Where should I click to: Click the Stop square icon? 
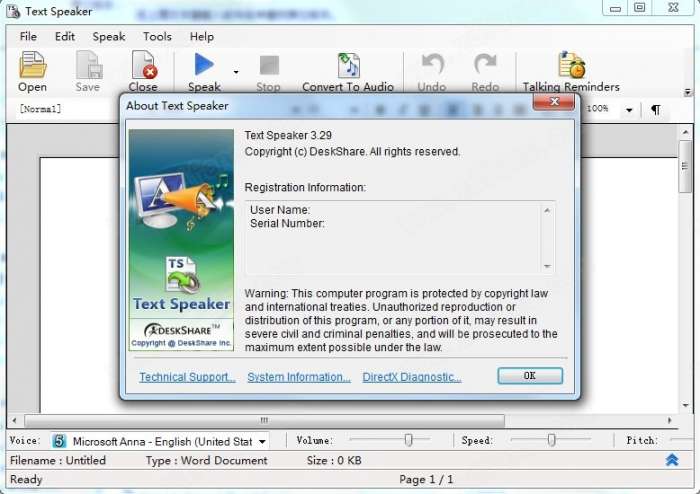click(269, 66)
